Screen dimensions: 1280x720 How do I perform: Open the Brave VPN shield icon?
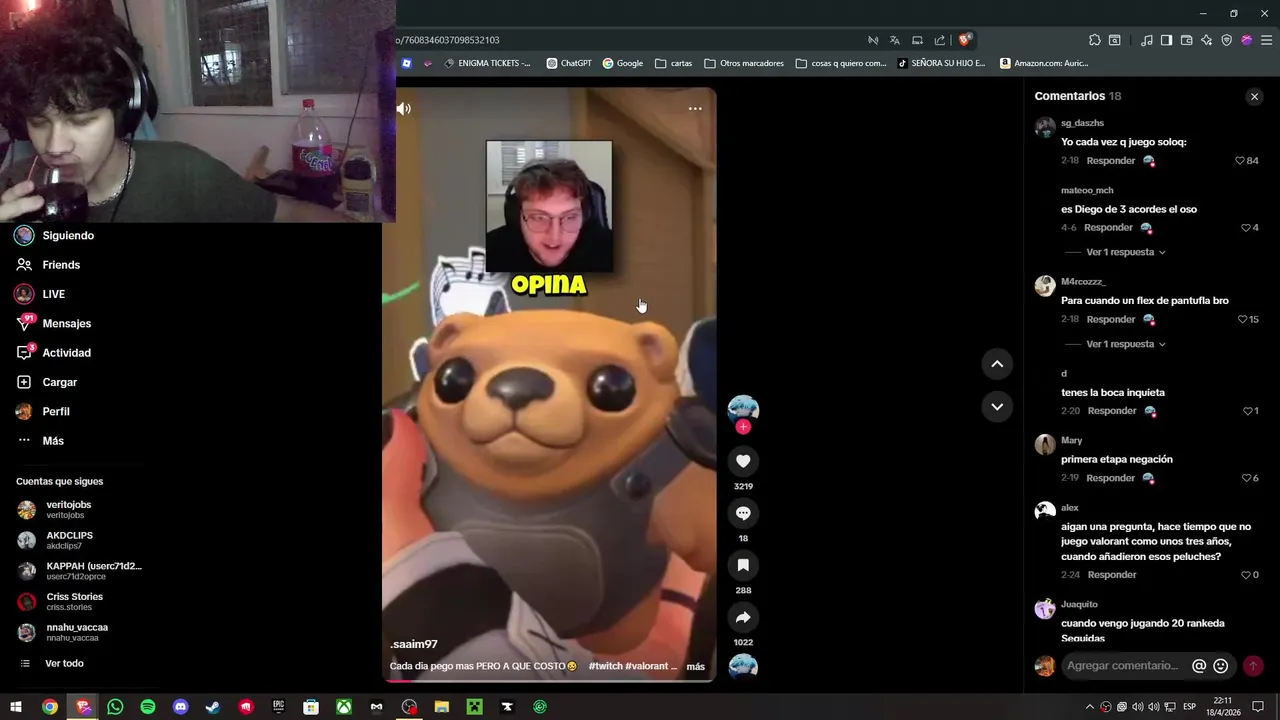(x=1227, y=40)
